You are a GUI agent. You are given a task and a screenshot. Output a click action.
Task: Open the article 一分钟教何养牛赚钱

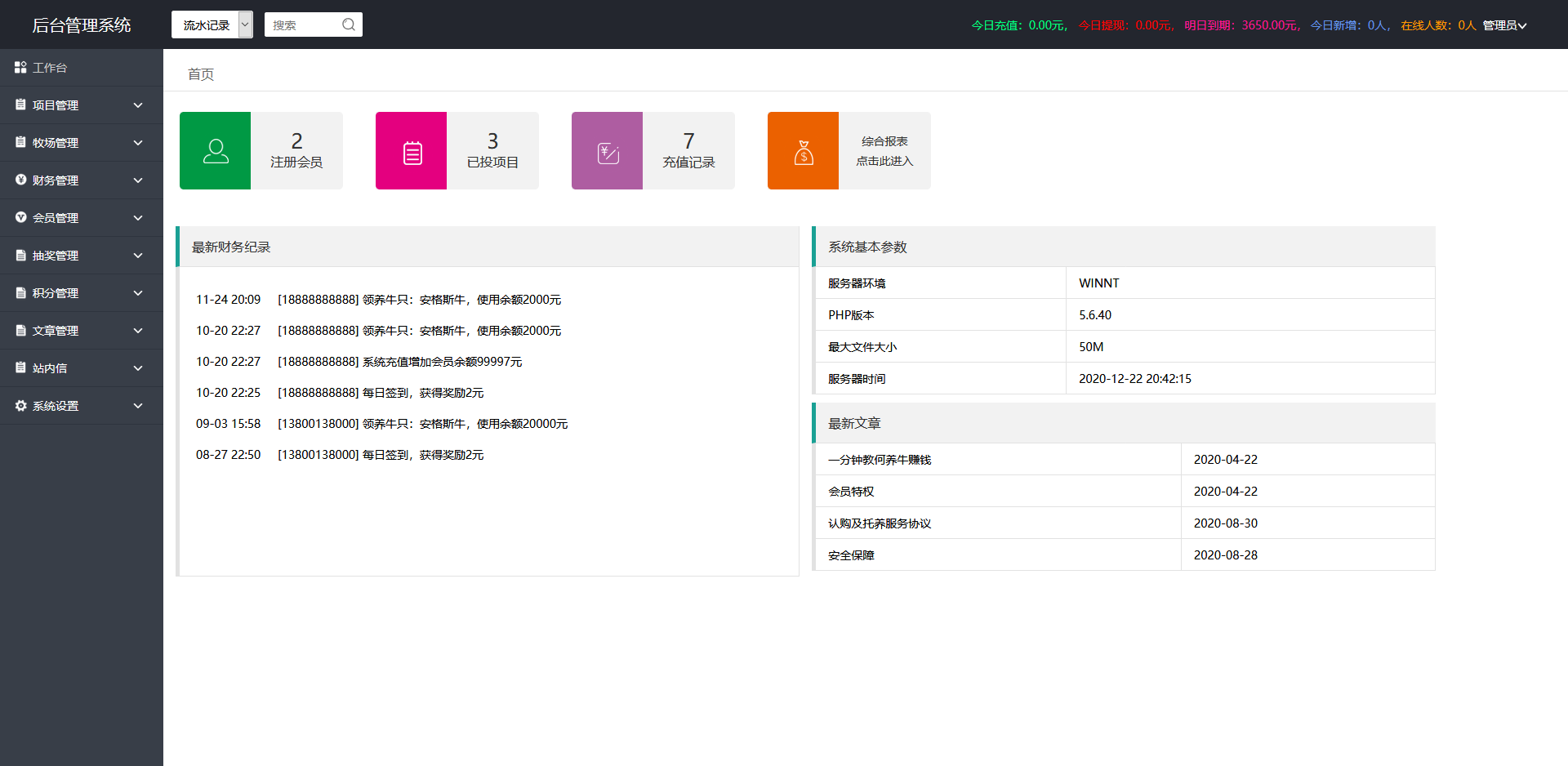[x=877, y=459]
